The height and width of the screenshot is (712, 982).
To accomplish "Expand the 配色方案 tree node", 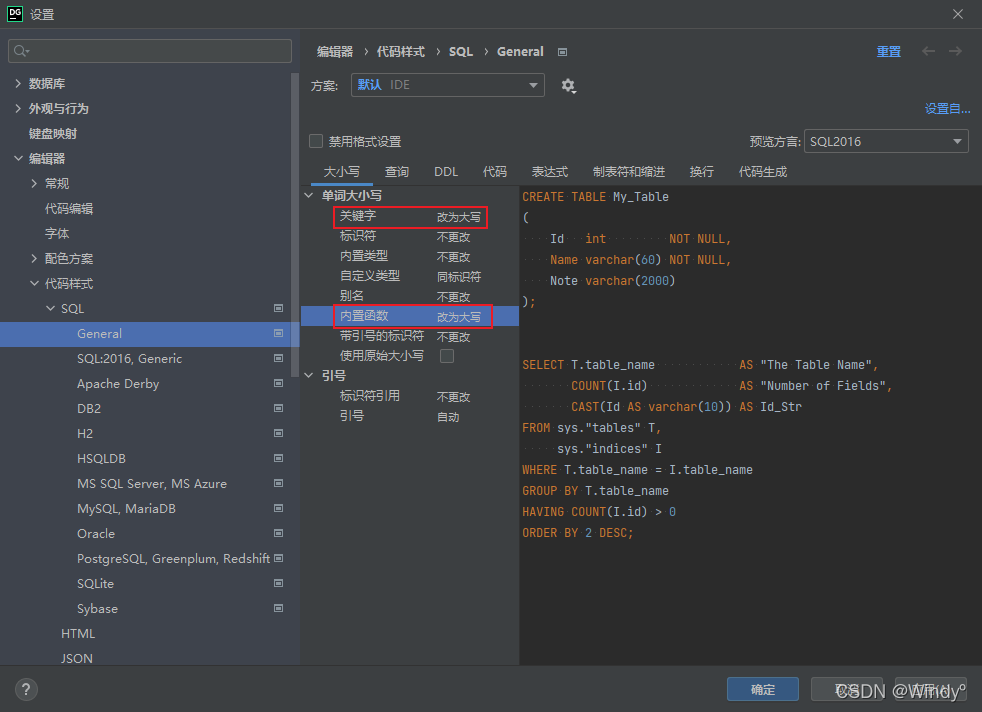I will click(x=34, y=259).
